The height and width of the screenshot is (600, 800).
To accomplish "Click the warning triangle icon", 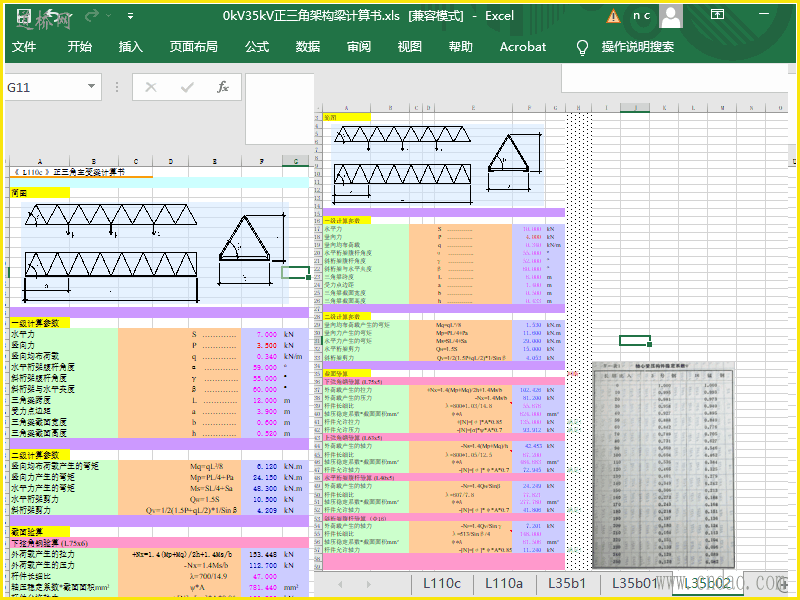I will pyautogui.click(x=613, y=16).
